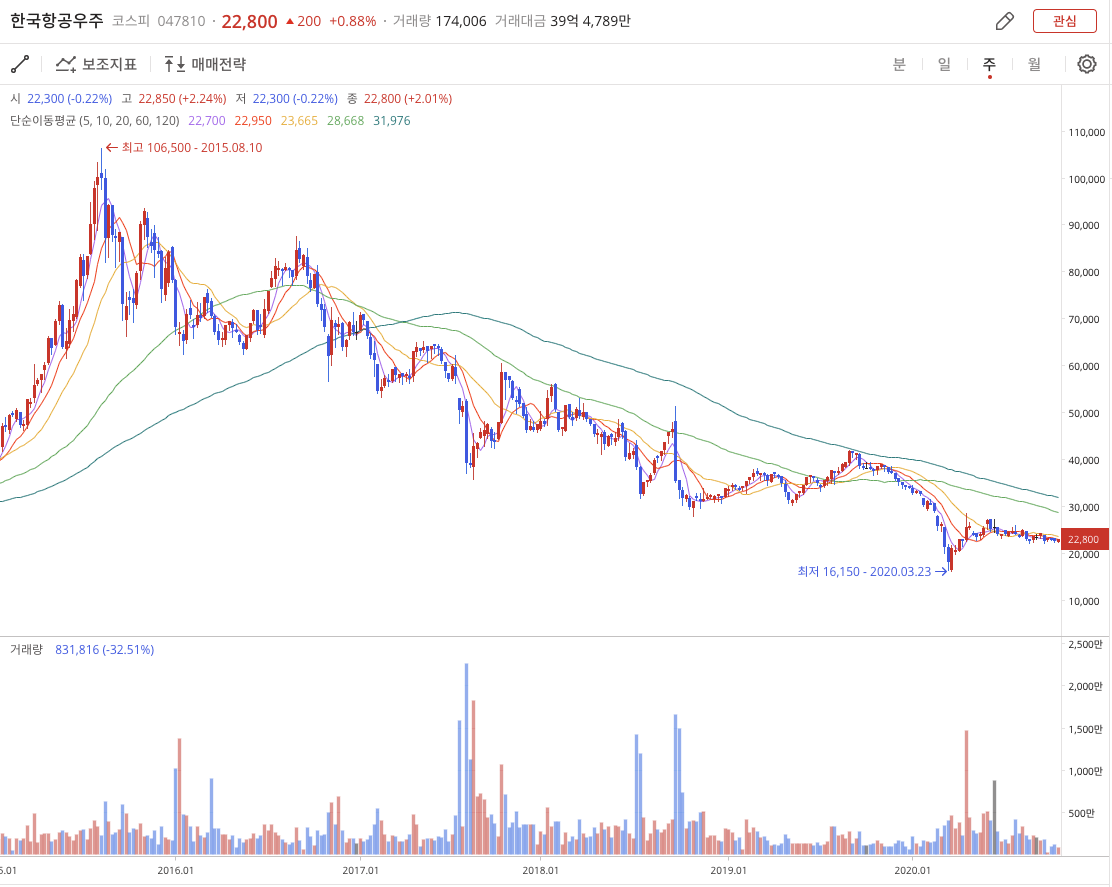1112x887 pixels.
Task: Click the 2,500만 volume axis label
Action: (1086, 645)
